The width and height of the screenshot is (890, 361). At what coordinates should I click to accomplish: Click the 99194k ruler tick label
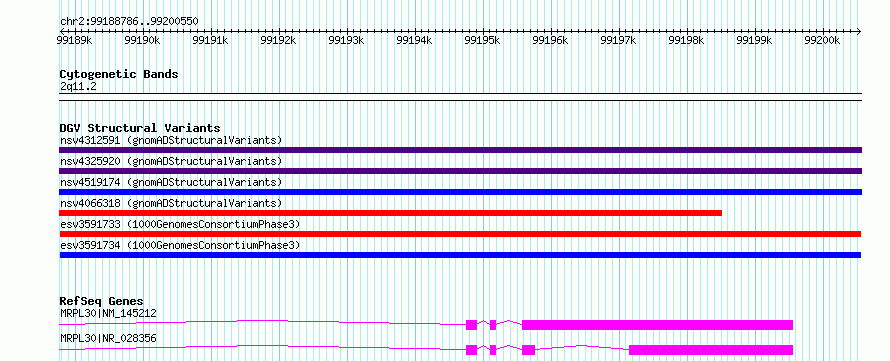coord(414,40)
